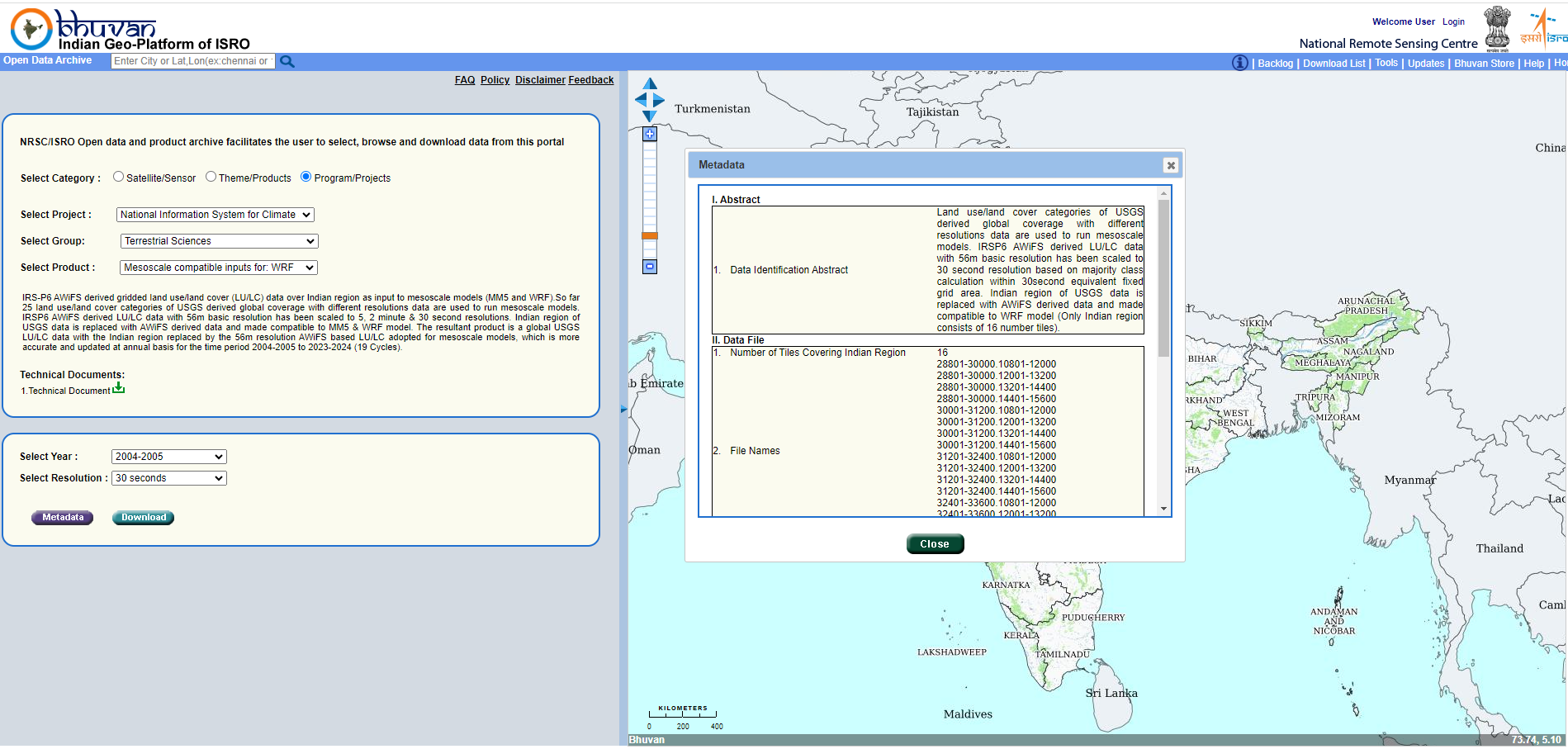1568x749 pixels.
Task: Open the Select Project dropdown
Action: [x=216, y=215]
